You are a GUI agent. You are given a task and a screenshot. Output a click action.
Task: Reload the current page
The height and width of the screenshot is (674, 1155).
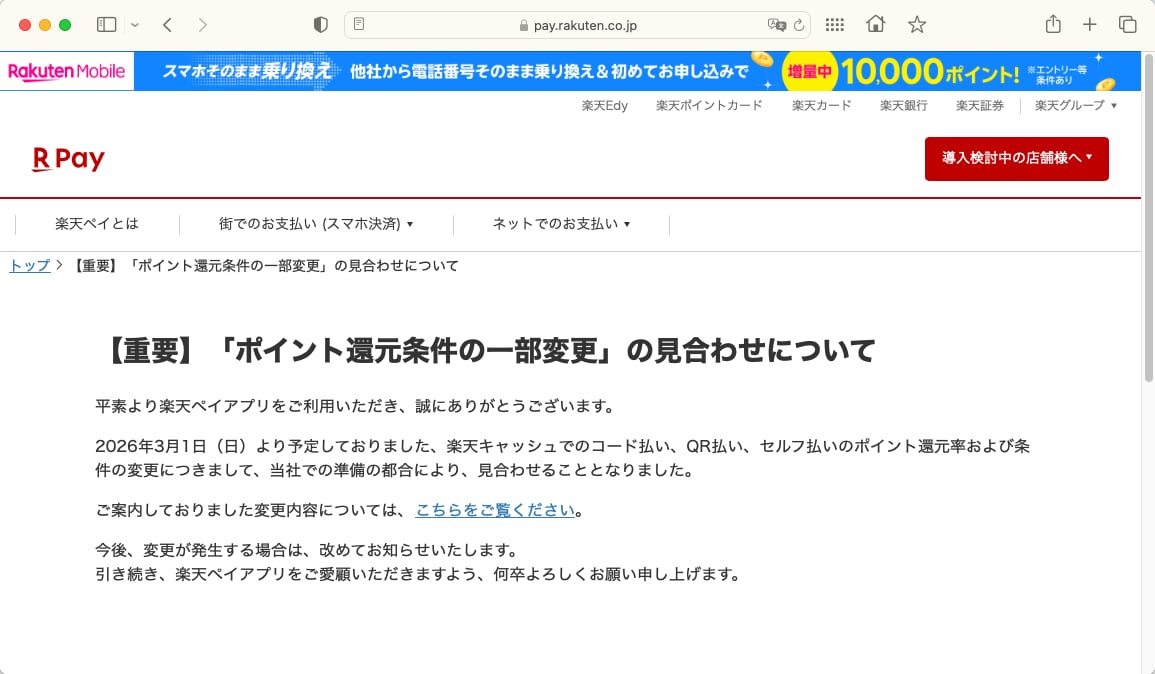point(798,25)
